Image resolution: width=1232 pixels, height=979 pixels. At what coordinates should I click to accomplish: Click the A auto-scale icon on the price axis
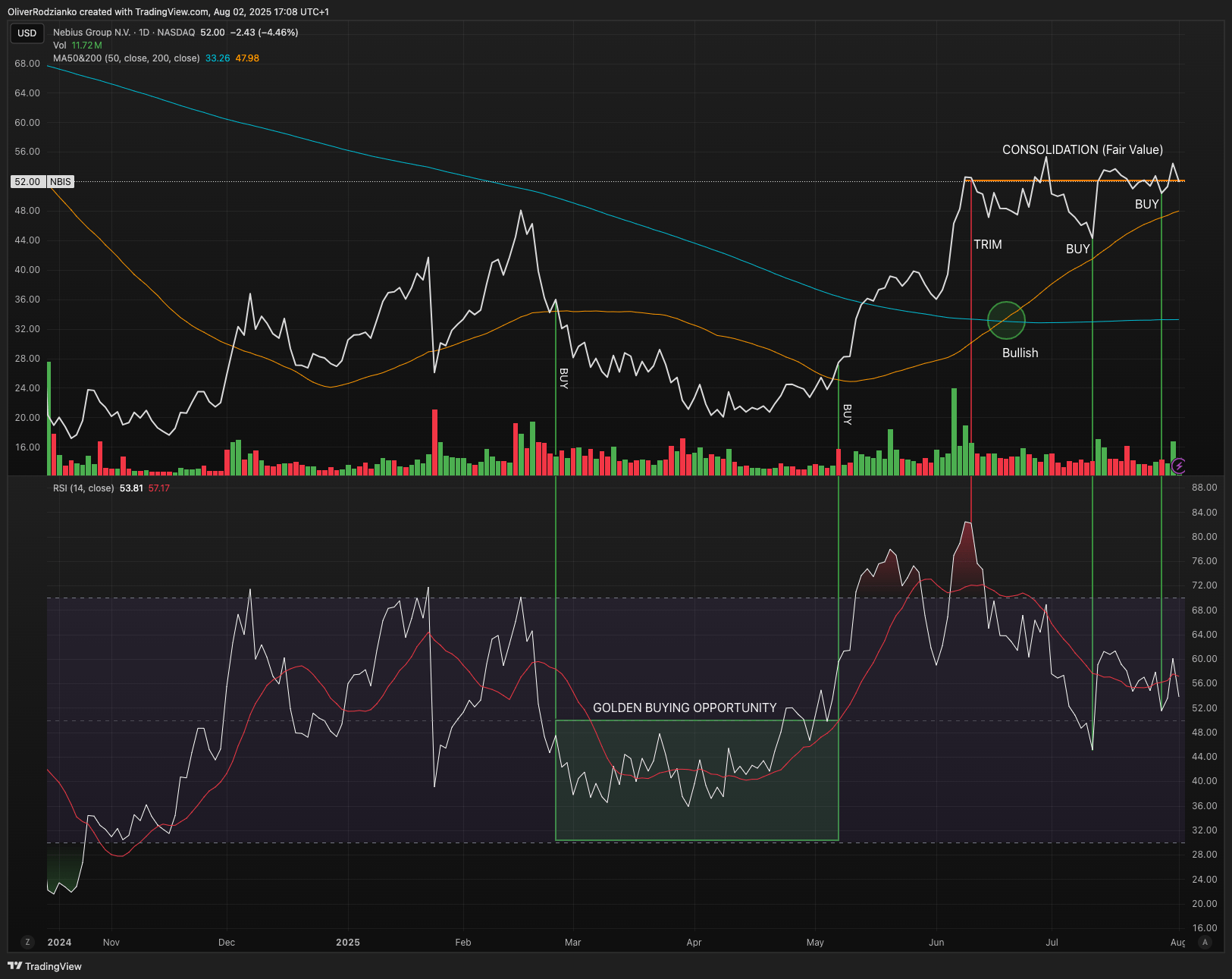1205,942
